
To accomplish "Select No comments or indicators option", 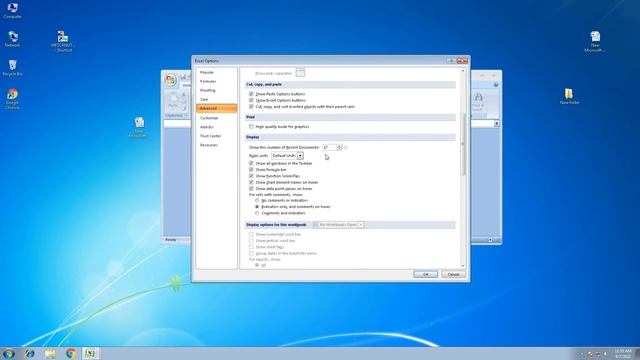I will pos(257,200).
